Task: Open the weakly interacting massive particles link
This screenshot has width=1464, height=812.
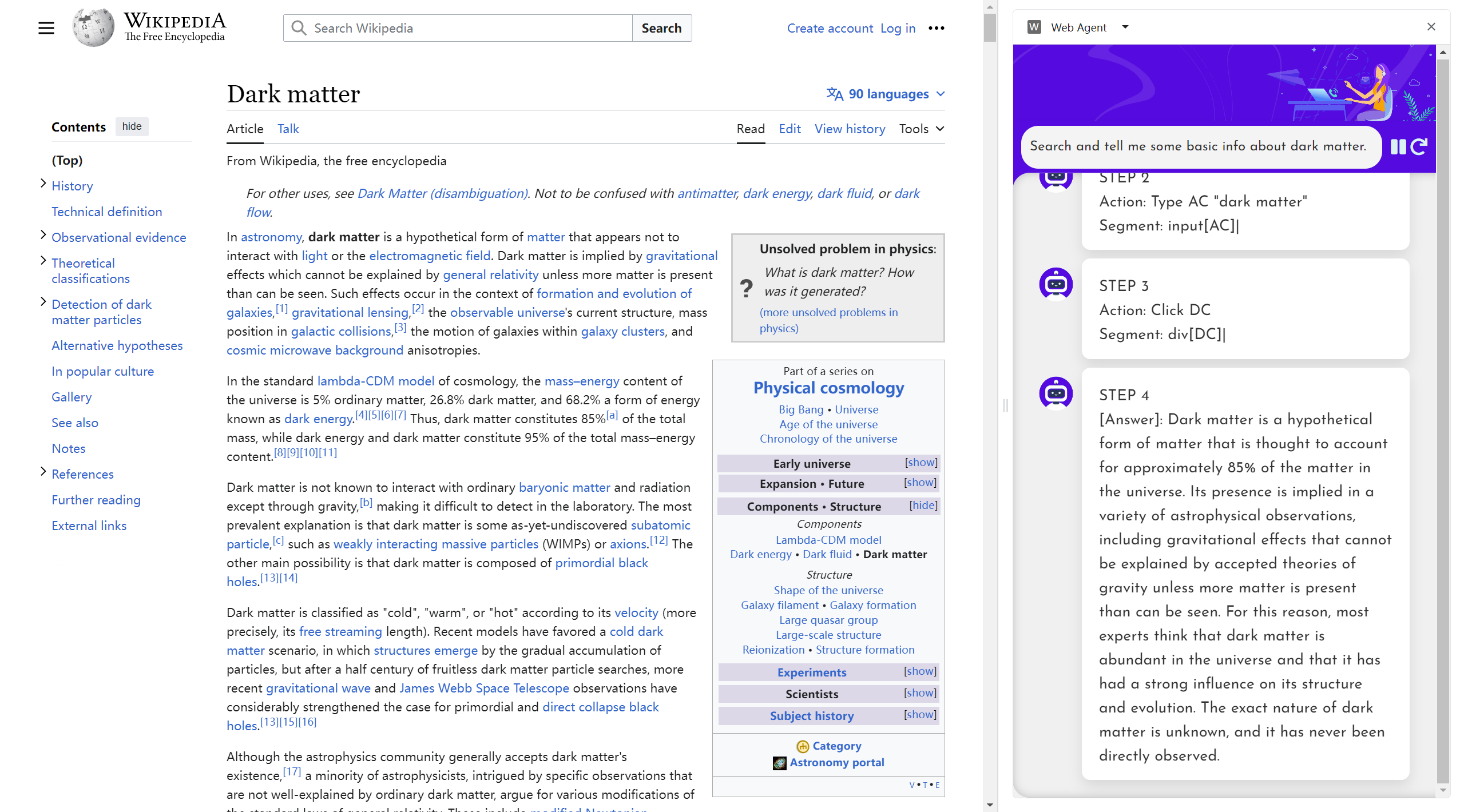Action: 436,544
